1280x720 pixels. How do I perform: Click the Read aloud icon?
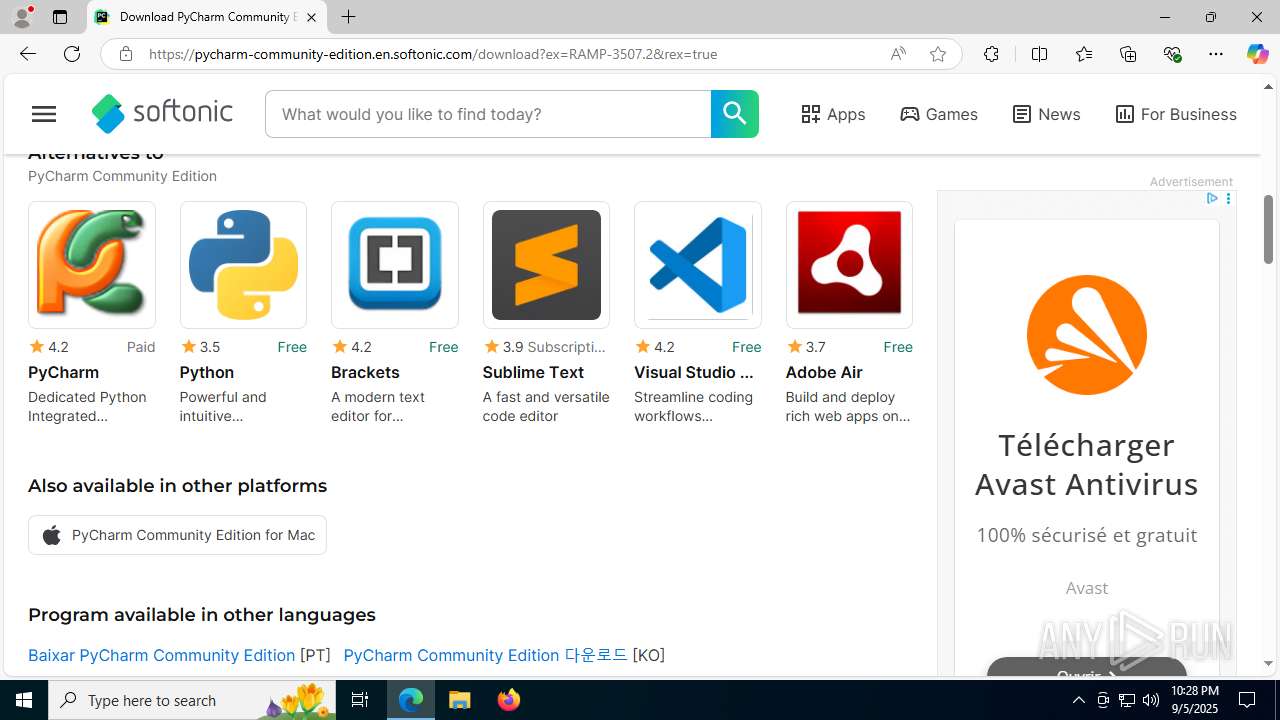pyautogui.click(x=898, y=54)
